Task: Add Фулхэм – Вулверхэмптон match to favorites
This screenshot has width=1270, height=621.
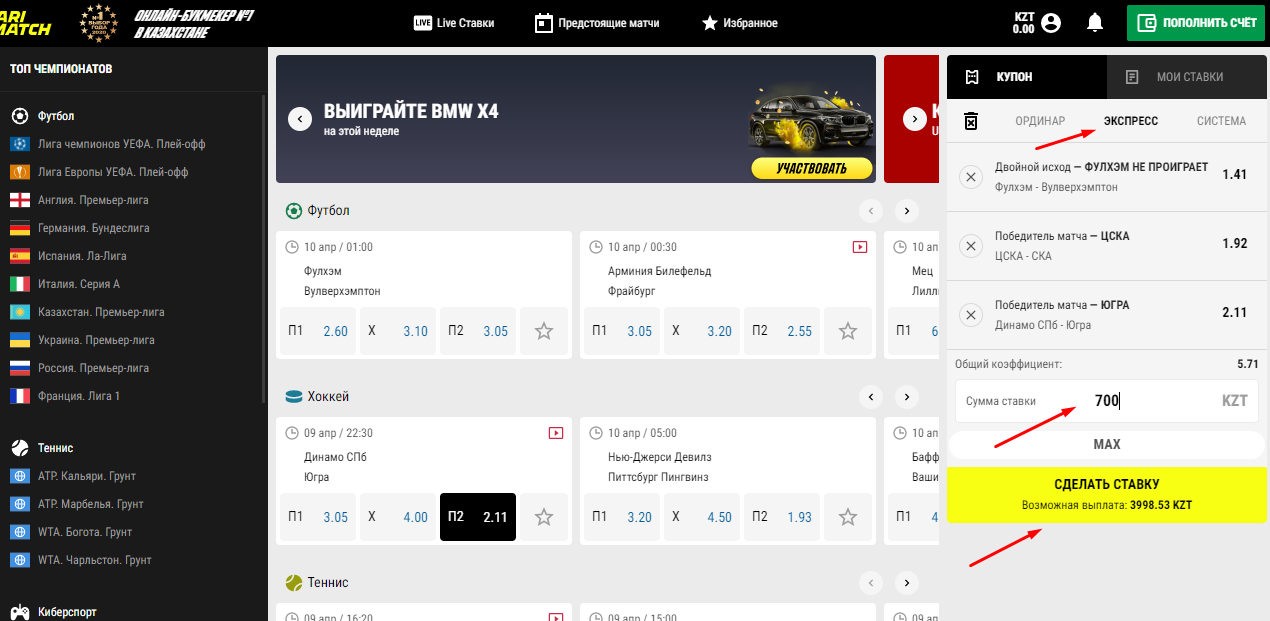Action: (x=544, y=331)
